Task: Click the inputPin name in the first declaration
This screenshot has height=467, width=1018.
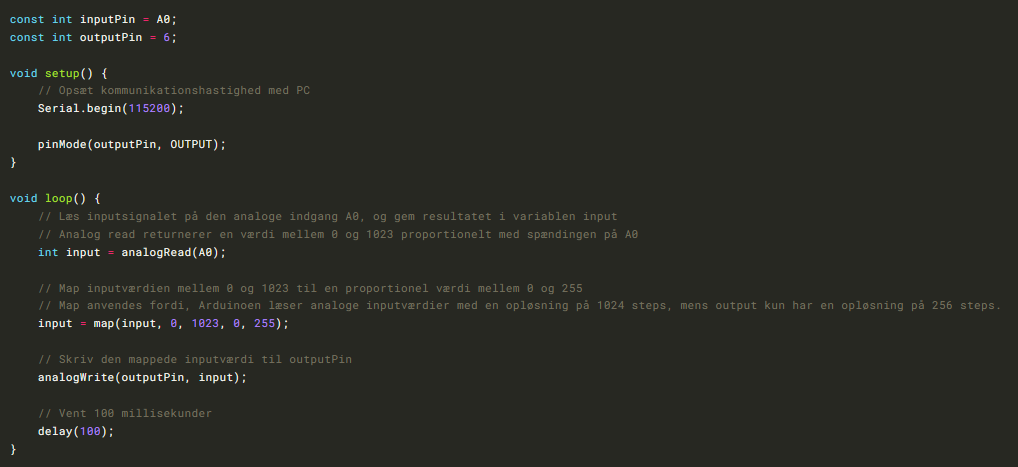Action: click(108, 19)
